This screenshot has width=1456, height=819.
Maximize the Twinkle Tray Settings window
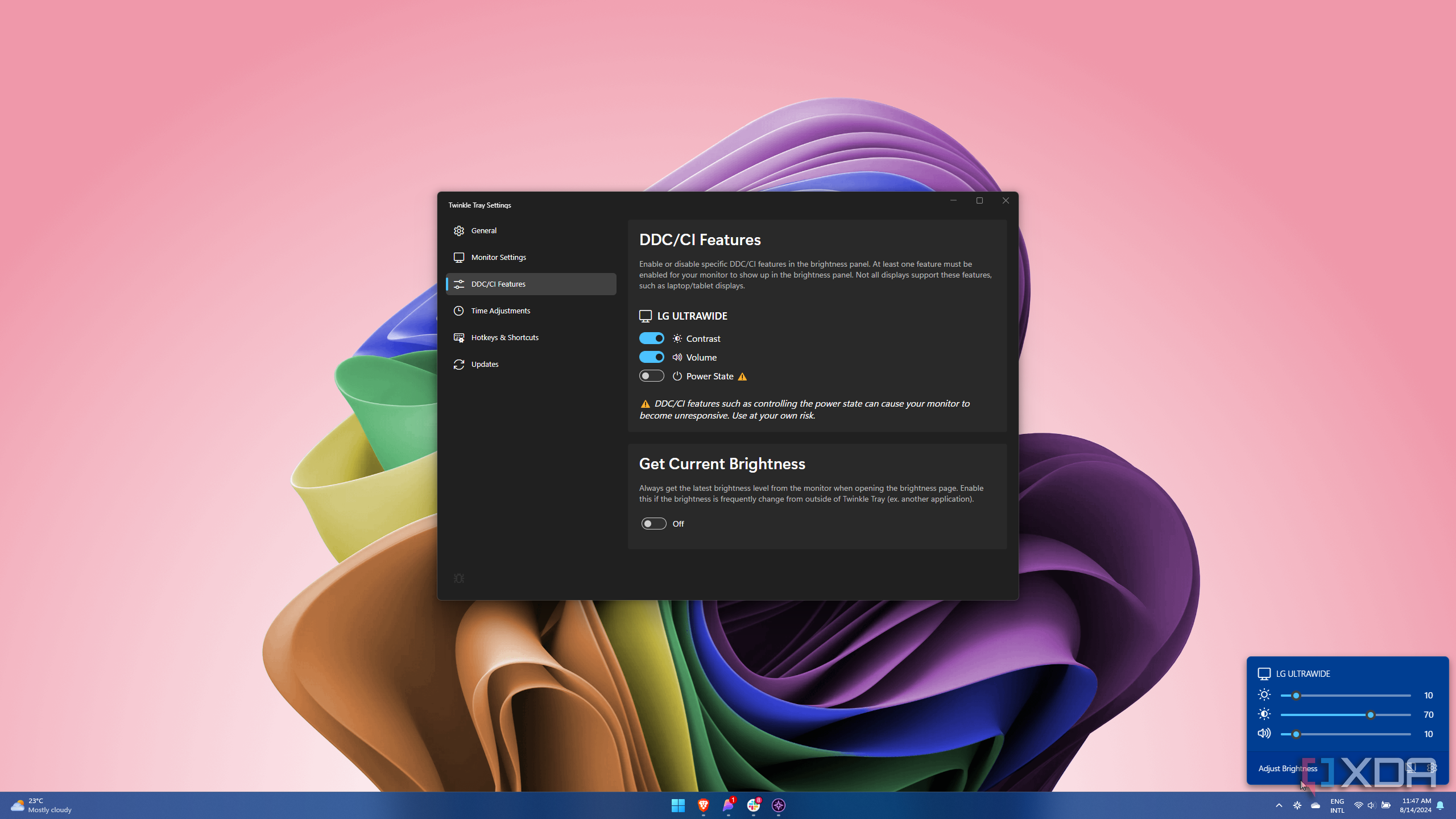(979, 201)
